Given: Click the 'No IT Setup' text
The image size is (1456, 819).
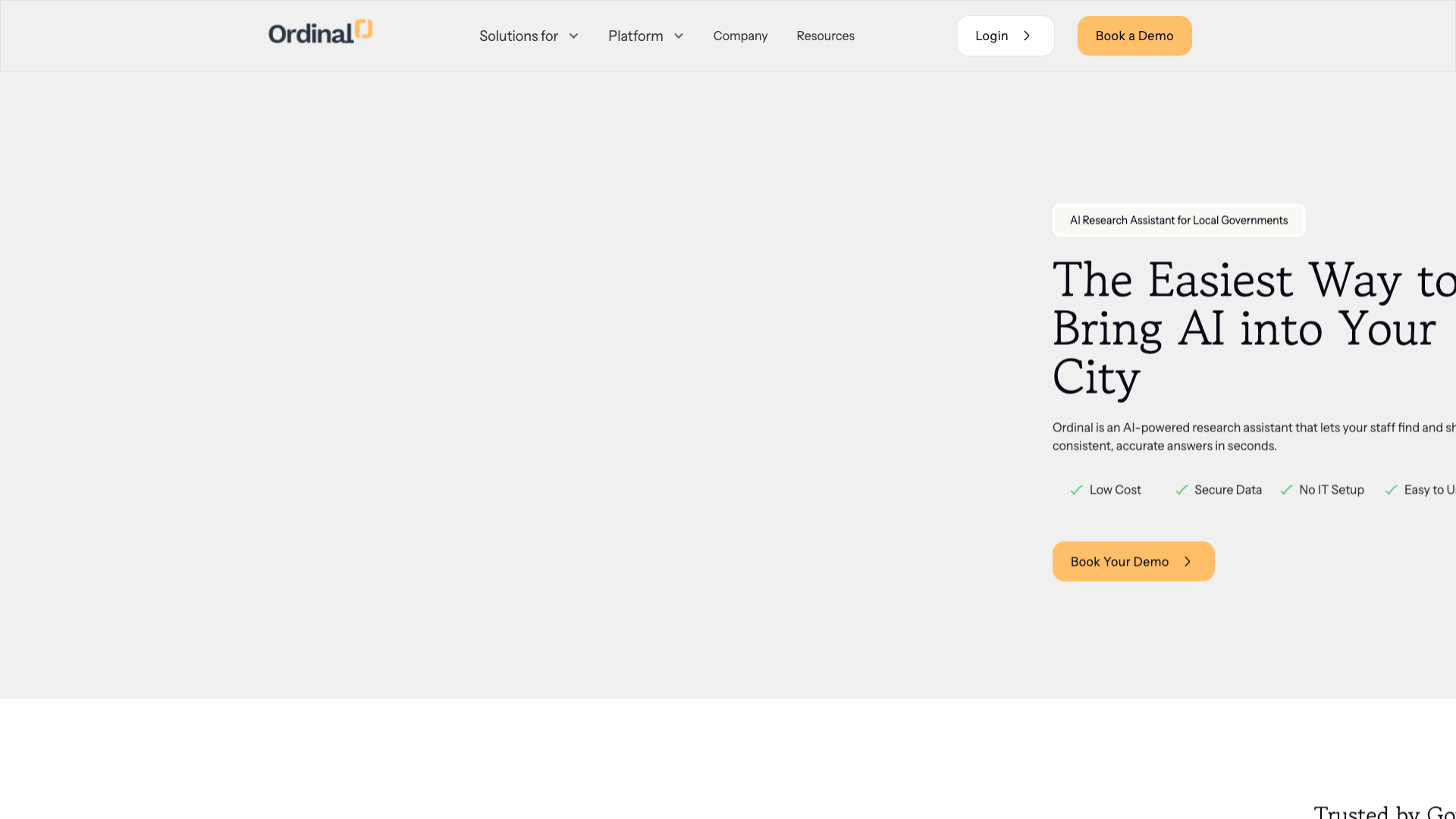Looking at the screenshot, I should coord(1332,490).
